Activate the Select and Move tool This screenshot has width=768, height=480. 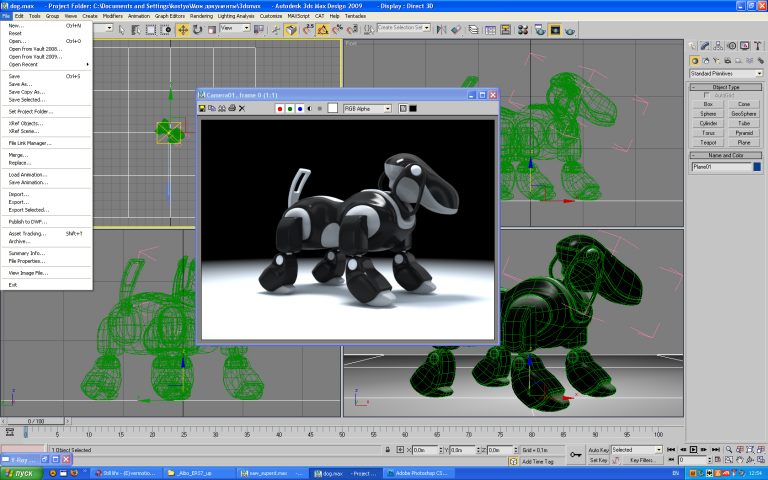click(x=183, y=30)
